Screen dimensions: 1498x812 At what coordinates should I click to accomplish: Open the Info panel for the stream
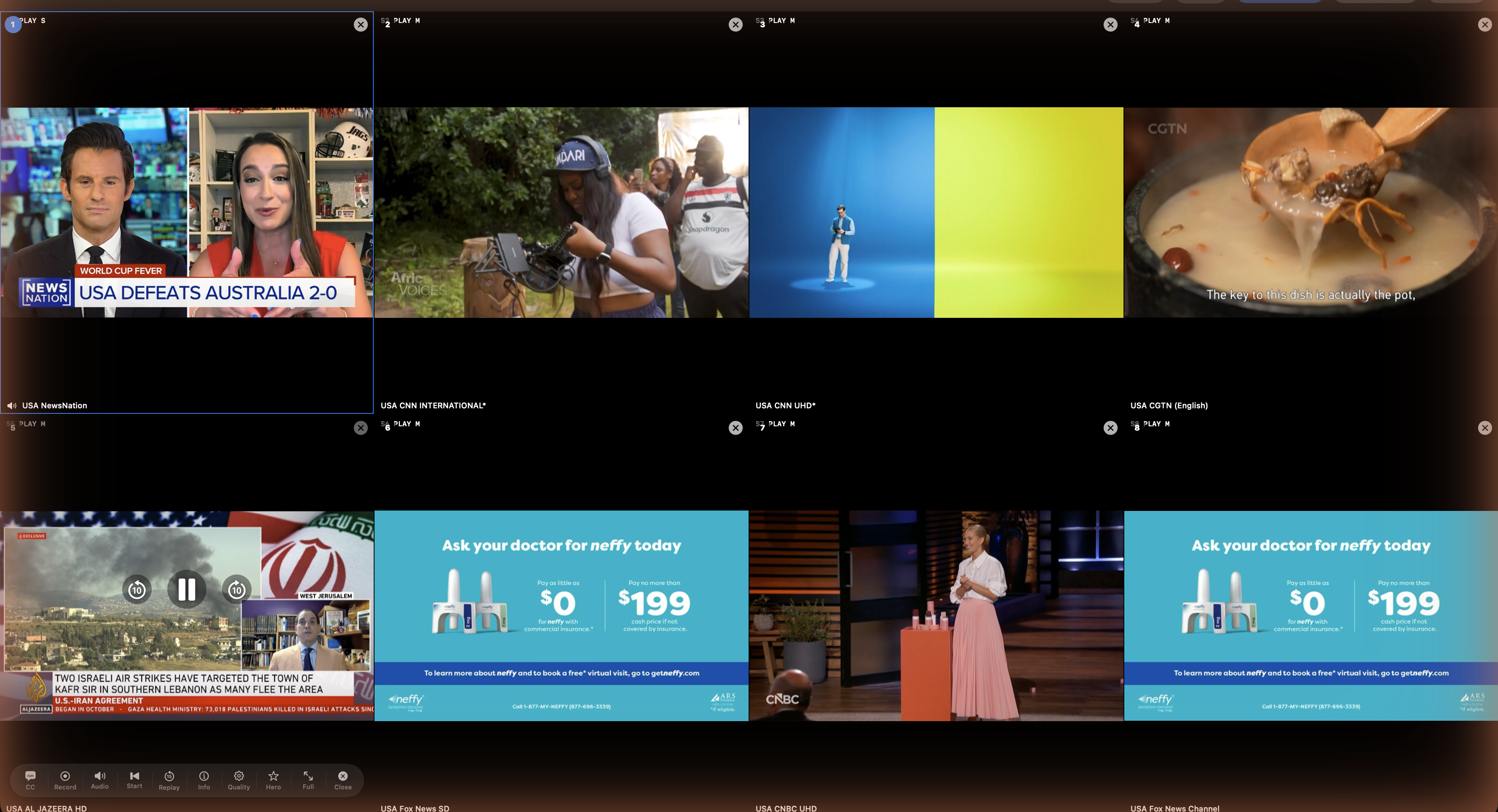point(204,780)
